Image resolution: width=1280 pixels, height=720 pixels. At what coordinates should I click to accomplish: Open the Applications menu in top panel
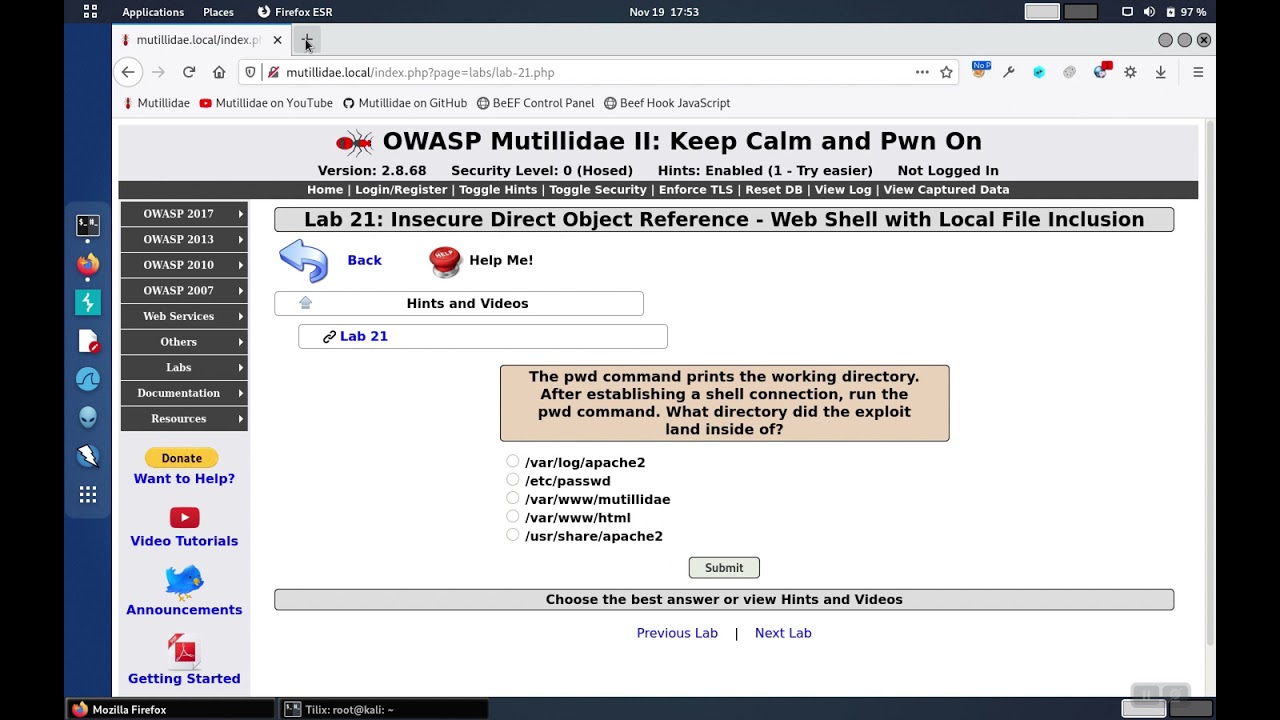point(153,12)
